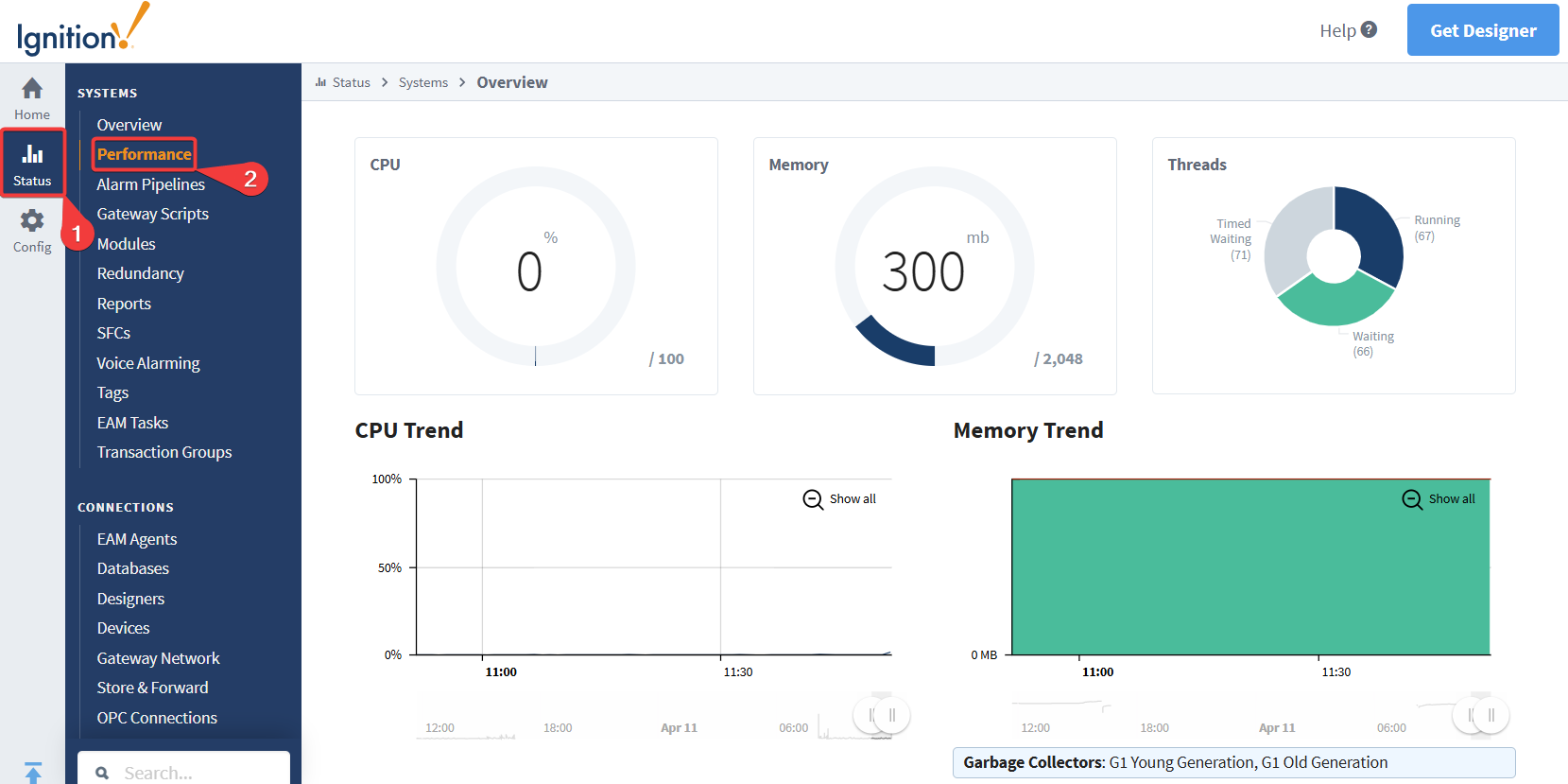Viewport: 1568px width, 784px height.
Task: Click the Help question mark icon
Action: (1369, 29)
